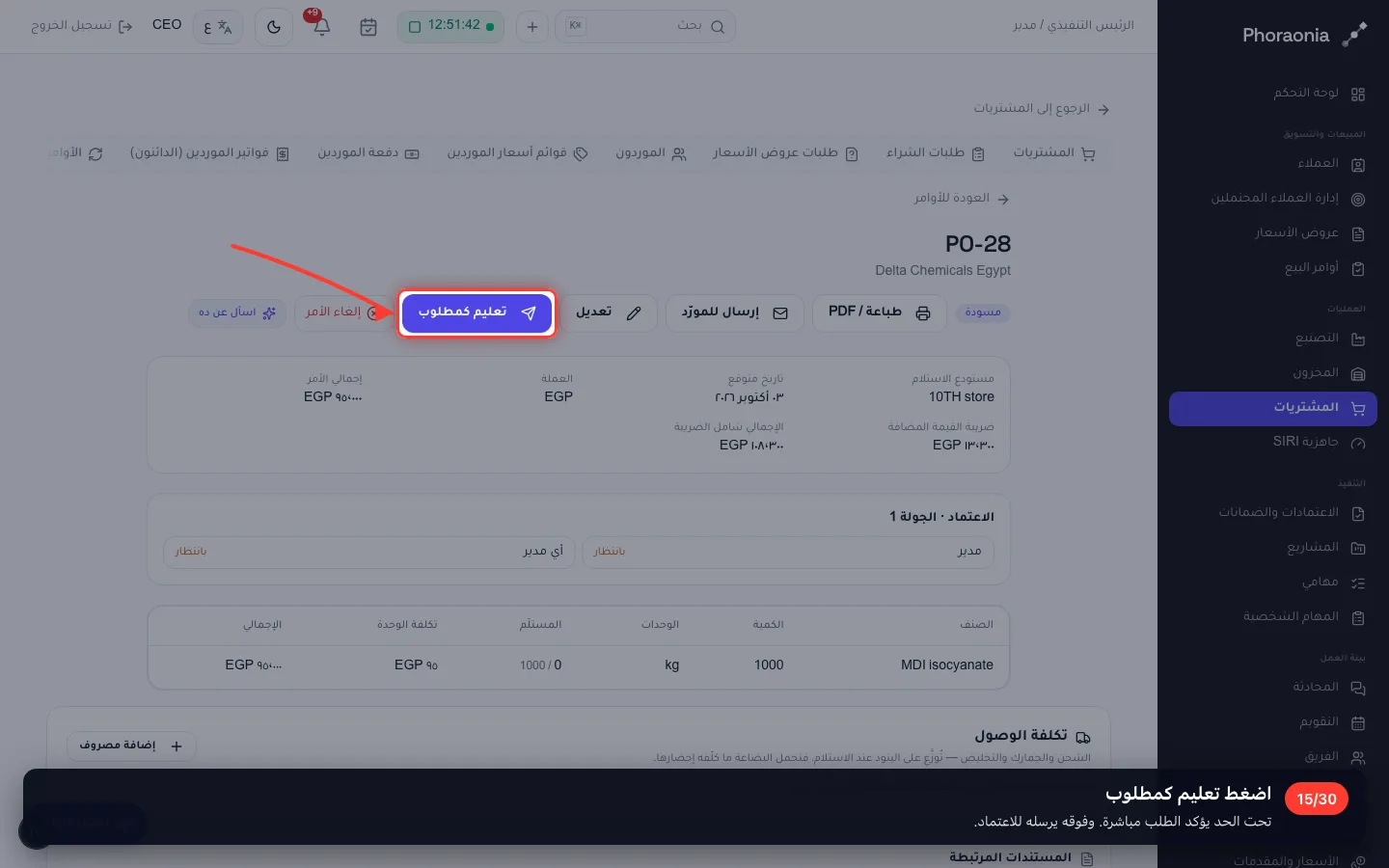Switch to 'قوائم أسعار الموردين' tab
Viewport: 1389px width, 868px height.
[517, 152]
